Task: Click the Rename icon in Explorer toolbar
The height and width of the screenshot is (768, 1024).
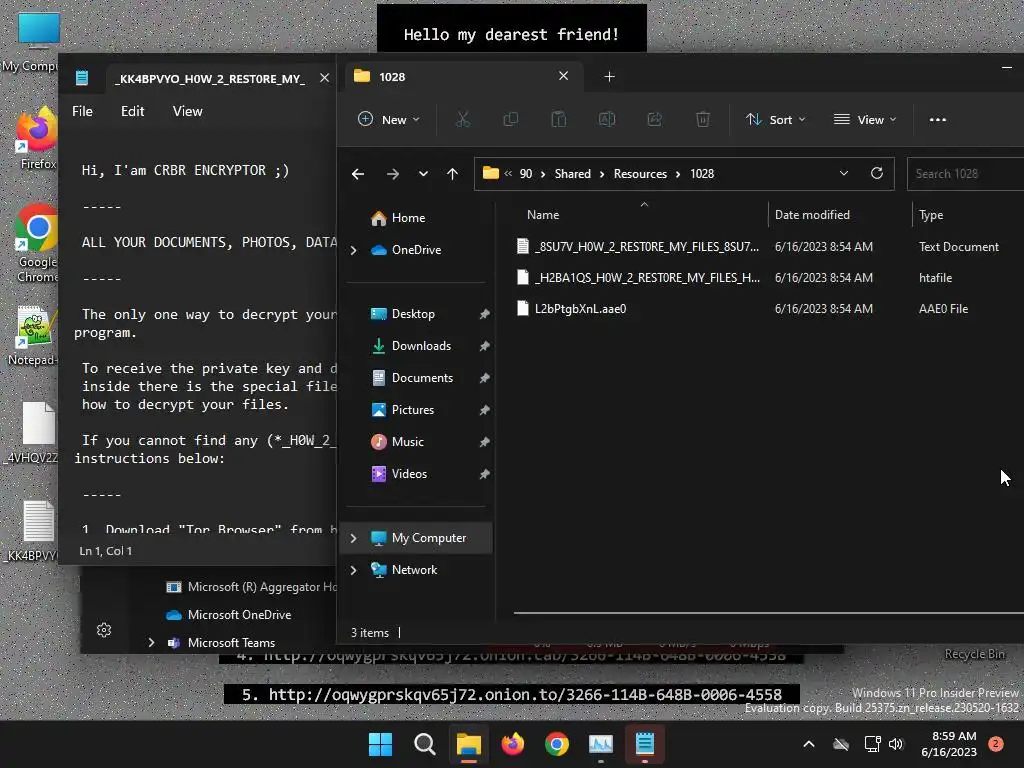Action: click(607, 120)
